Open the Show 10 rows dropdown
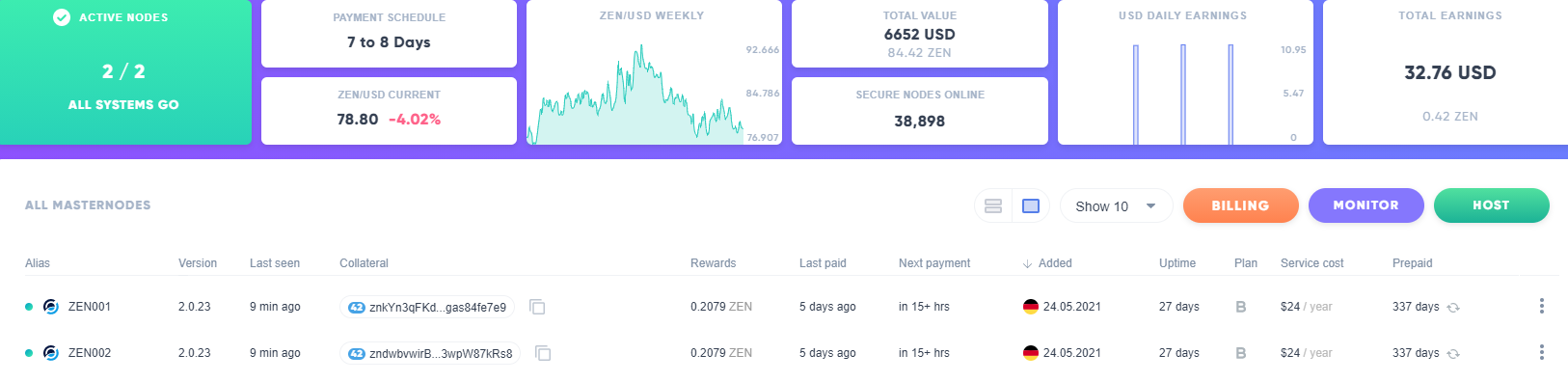 point(1116,205)
